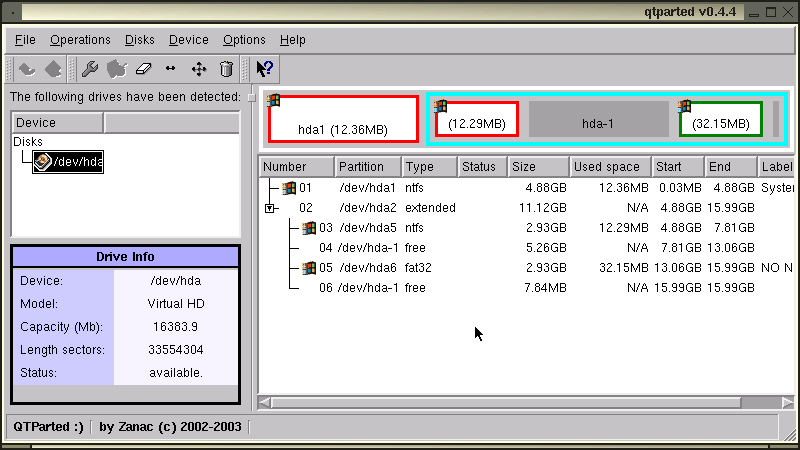Viewport: 800px width, 450px height.
Task: Open the Options menu
Action: [244, 40]
